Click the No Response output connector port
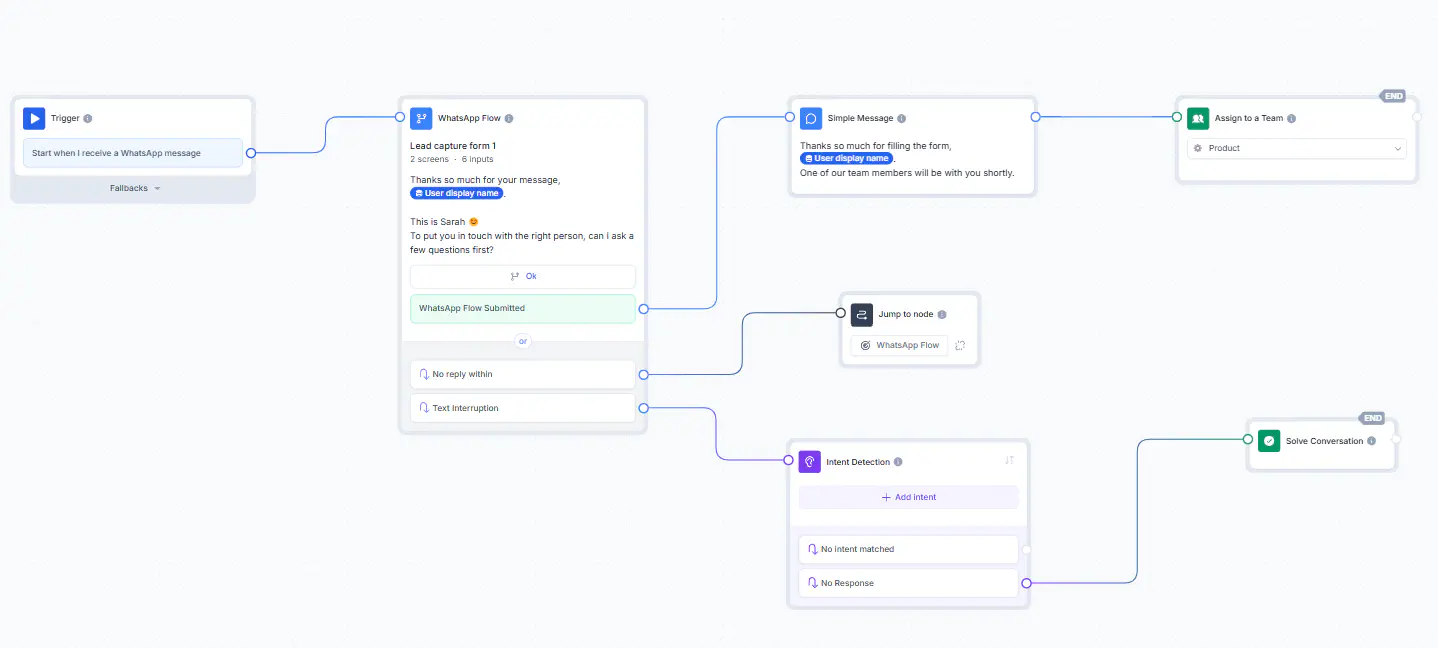The height and width of the screenshot is (648, 1438). click(x=1026, y=583)
